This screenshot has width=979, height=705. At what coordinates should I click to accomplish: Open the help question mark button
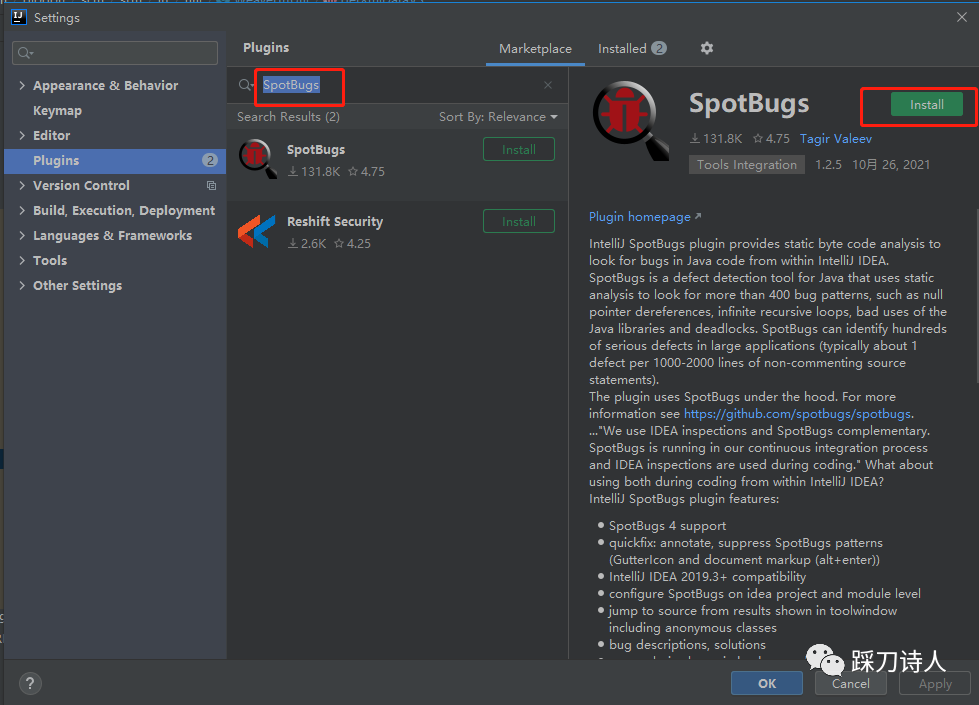coord(30,683)
